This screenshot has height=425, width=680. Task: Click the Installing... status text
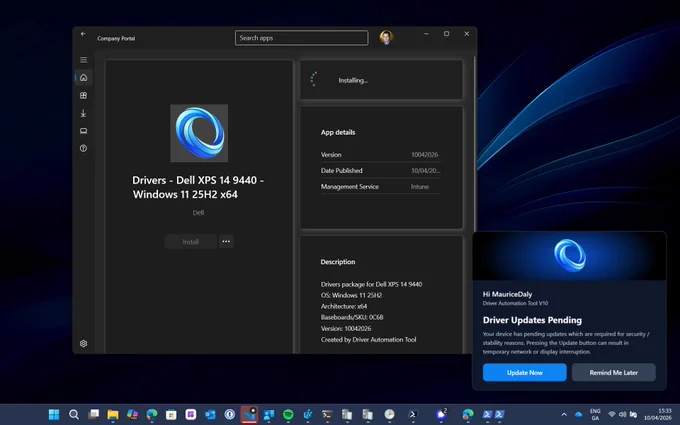click(x=353, y=80)
